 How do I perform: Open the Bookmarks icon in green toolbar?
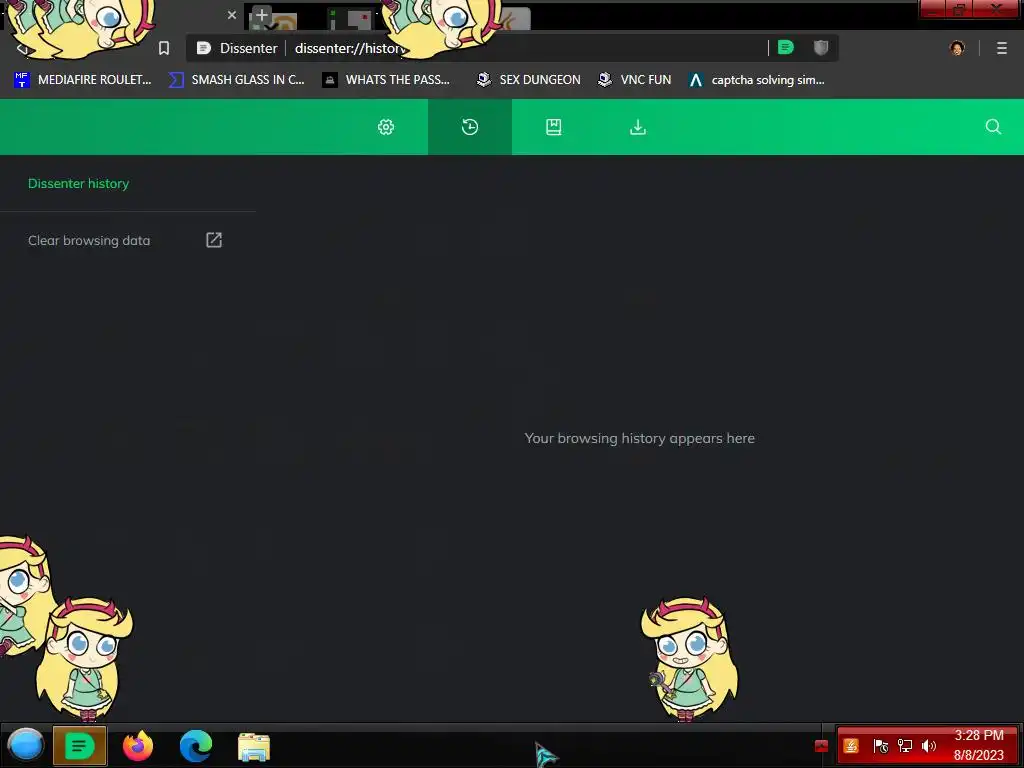pyautogui.click(x=554, y=127)
